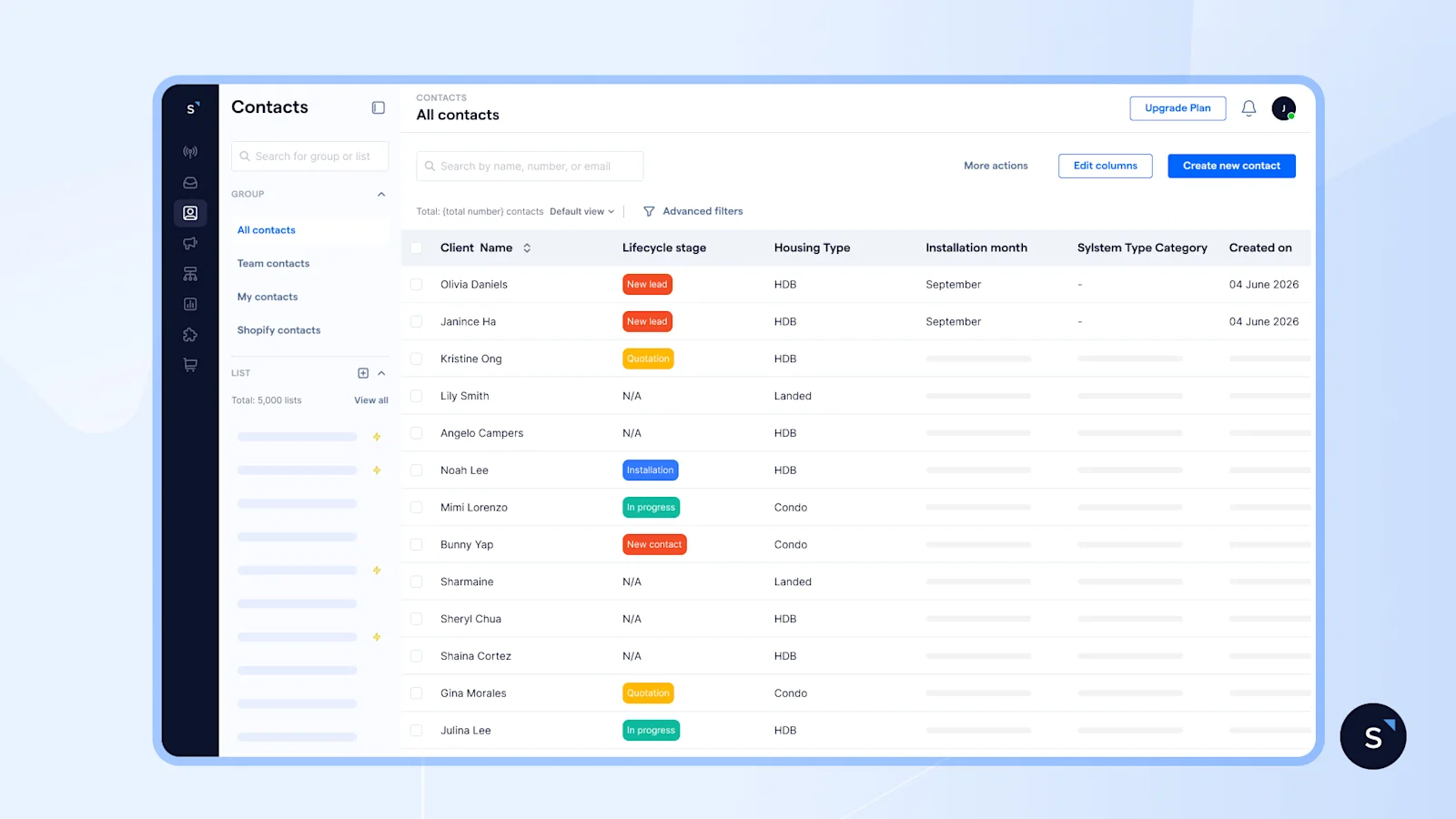Open the notifications bell
The width and height of the screenshot is (1456, 819).
click(x=1249, y=108)
